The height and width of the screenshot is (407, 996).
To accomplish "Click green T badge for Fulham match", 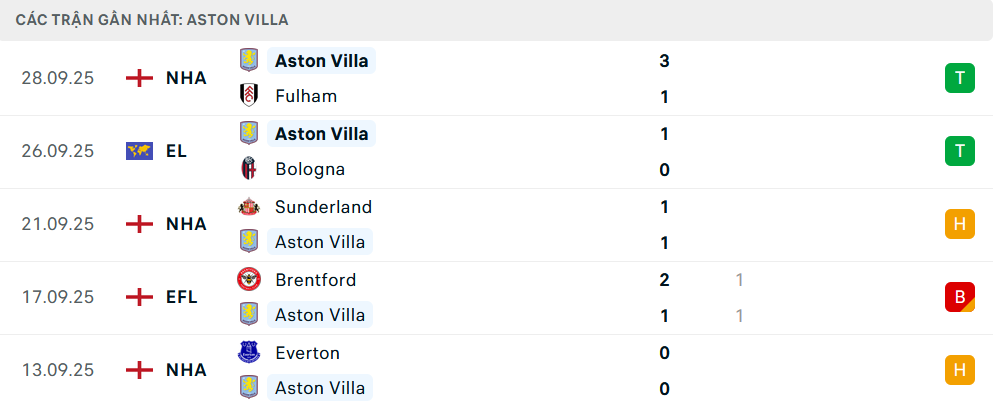I will (959, 78).
